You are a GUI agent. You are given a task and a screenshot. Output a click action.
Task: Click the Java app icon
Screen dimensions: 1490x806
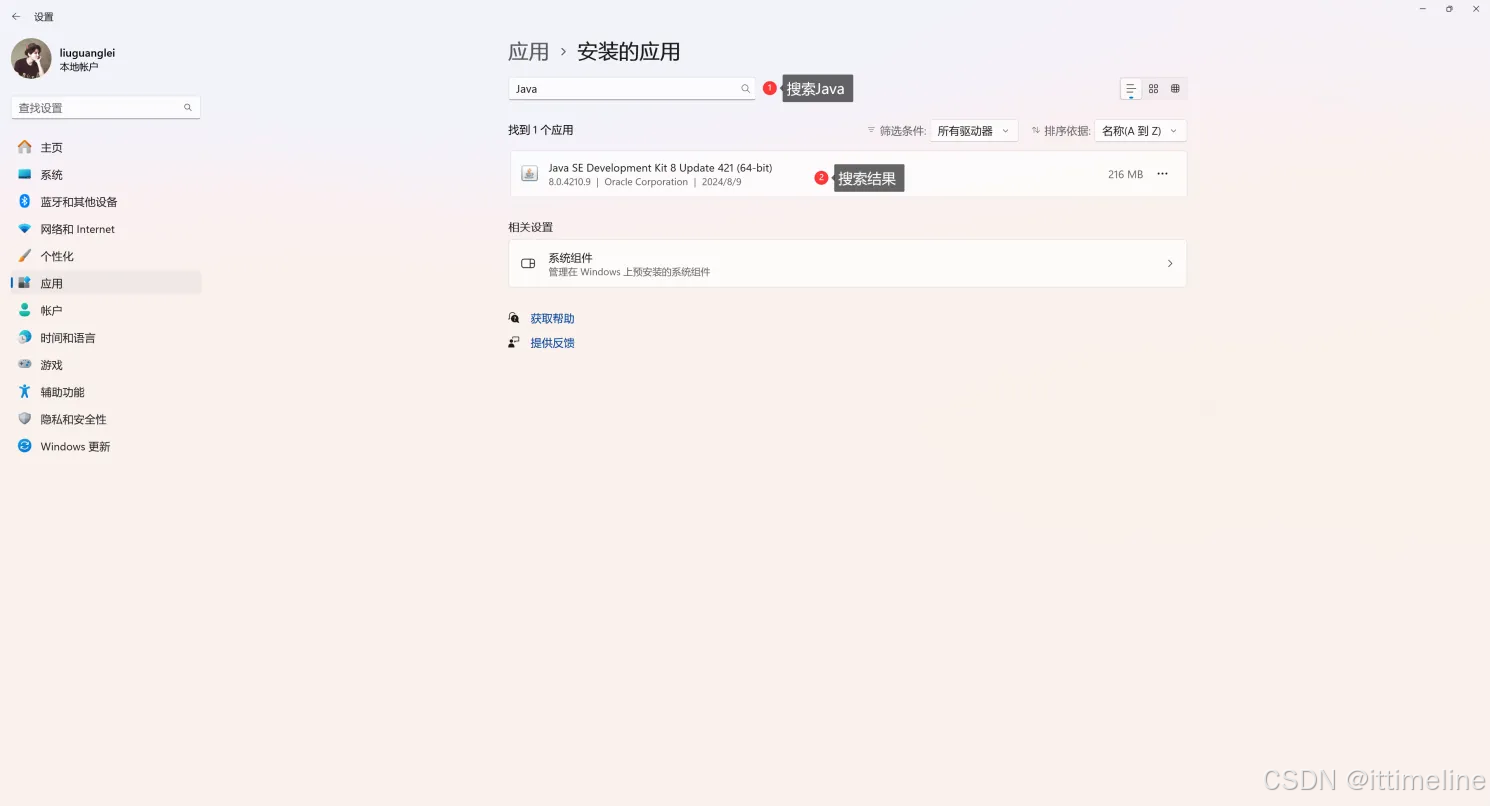point(530,174)
